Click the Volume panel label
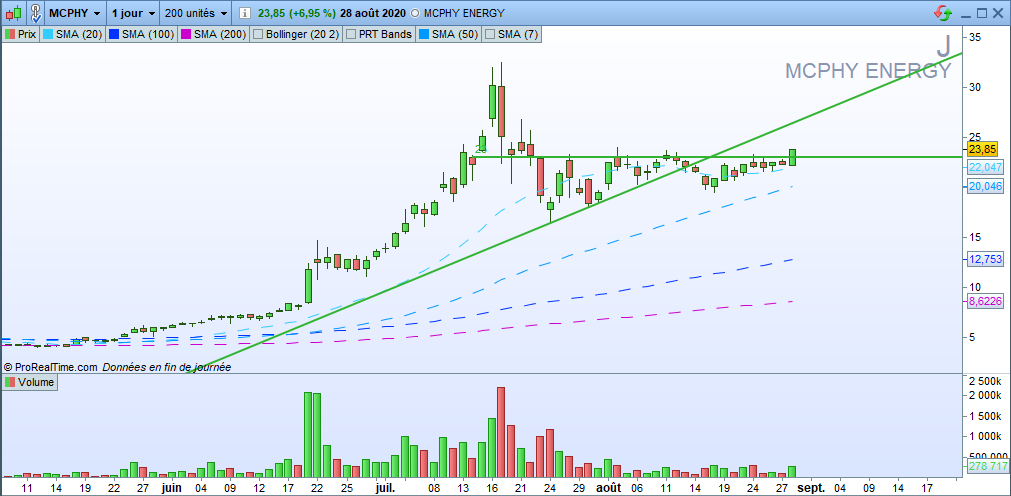The height and width of the screenshot is (496, 1011). pyautogui.click(x=30, y=382)
